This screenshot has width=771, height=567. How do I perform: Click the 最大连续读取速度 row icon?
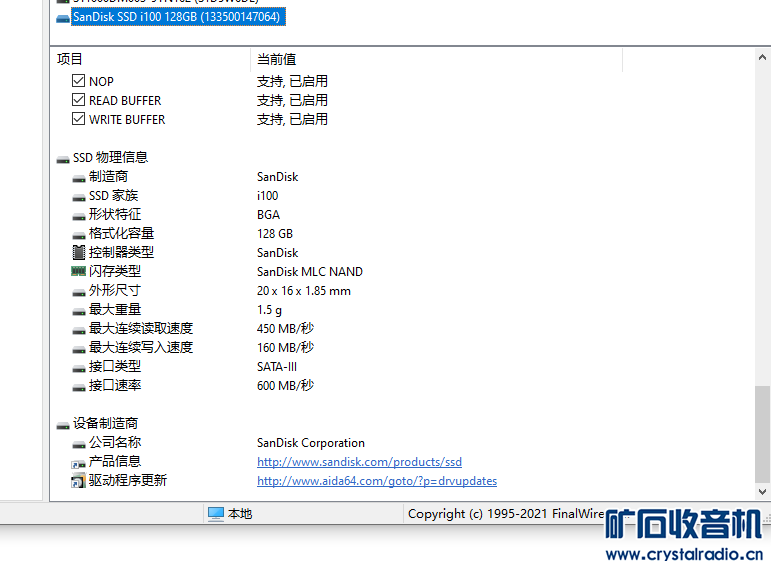coord(79,330)
